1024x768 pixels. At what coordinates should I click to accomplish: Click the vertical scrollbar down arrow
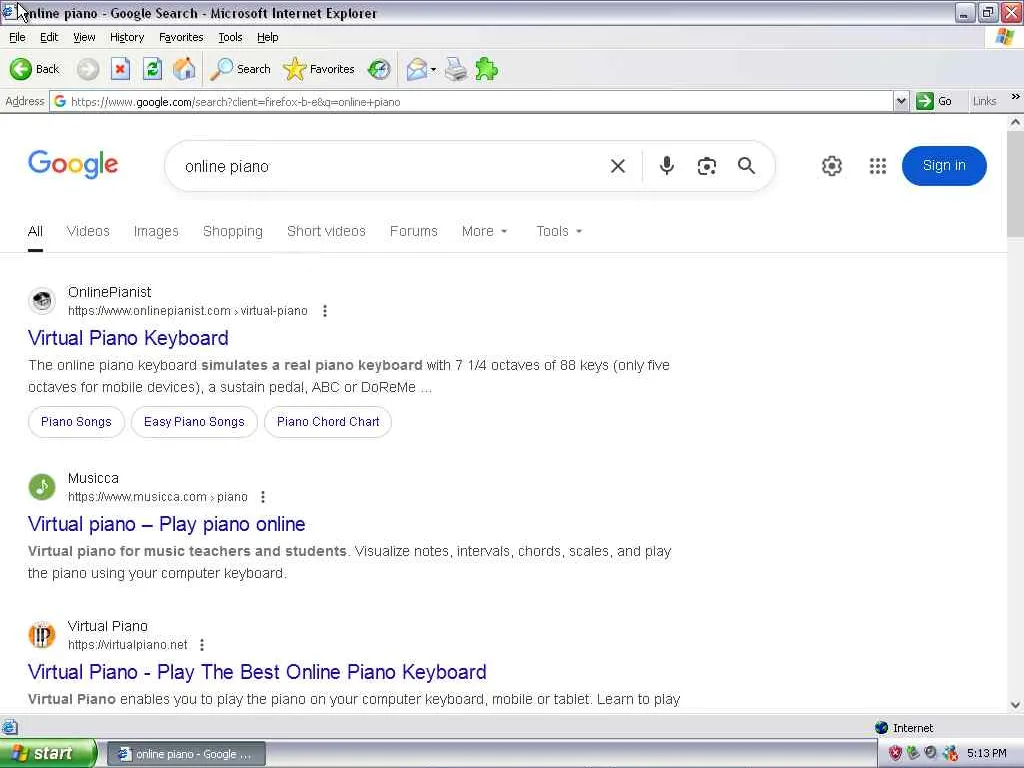click(x=1015, y=705)
